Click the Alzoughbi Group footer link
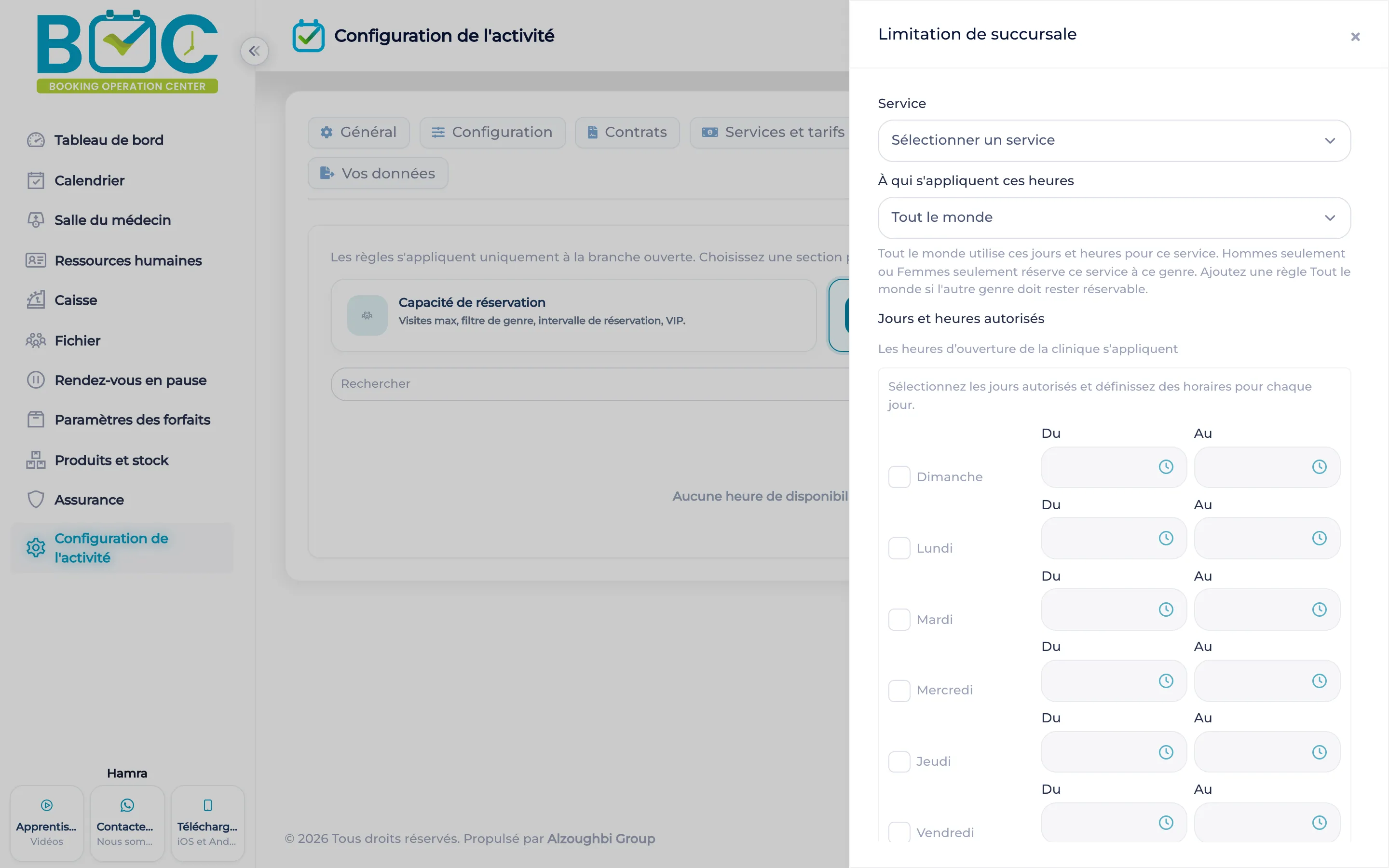Viewport: 1389px width, 868px height. point(600,839)
